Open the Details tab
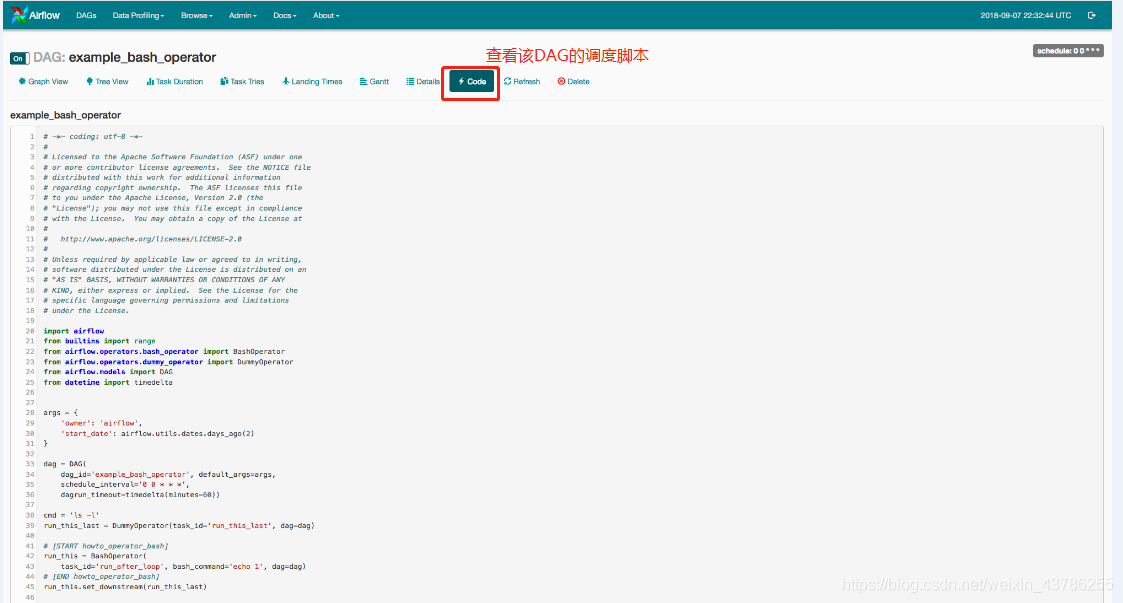The width and height of the screenshot is (1123, 603). pos(423,82)
